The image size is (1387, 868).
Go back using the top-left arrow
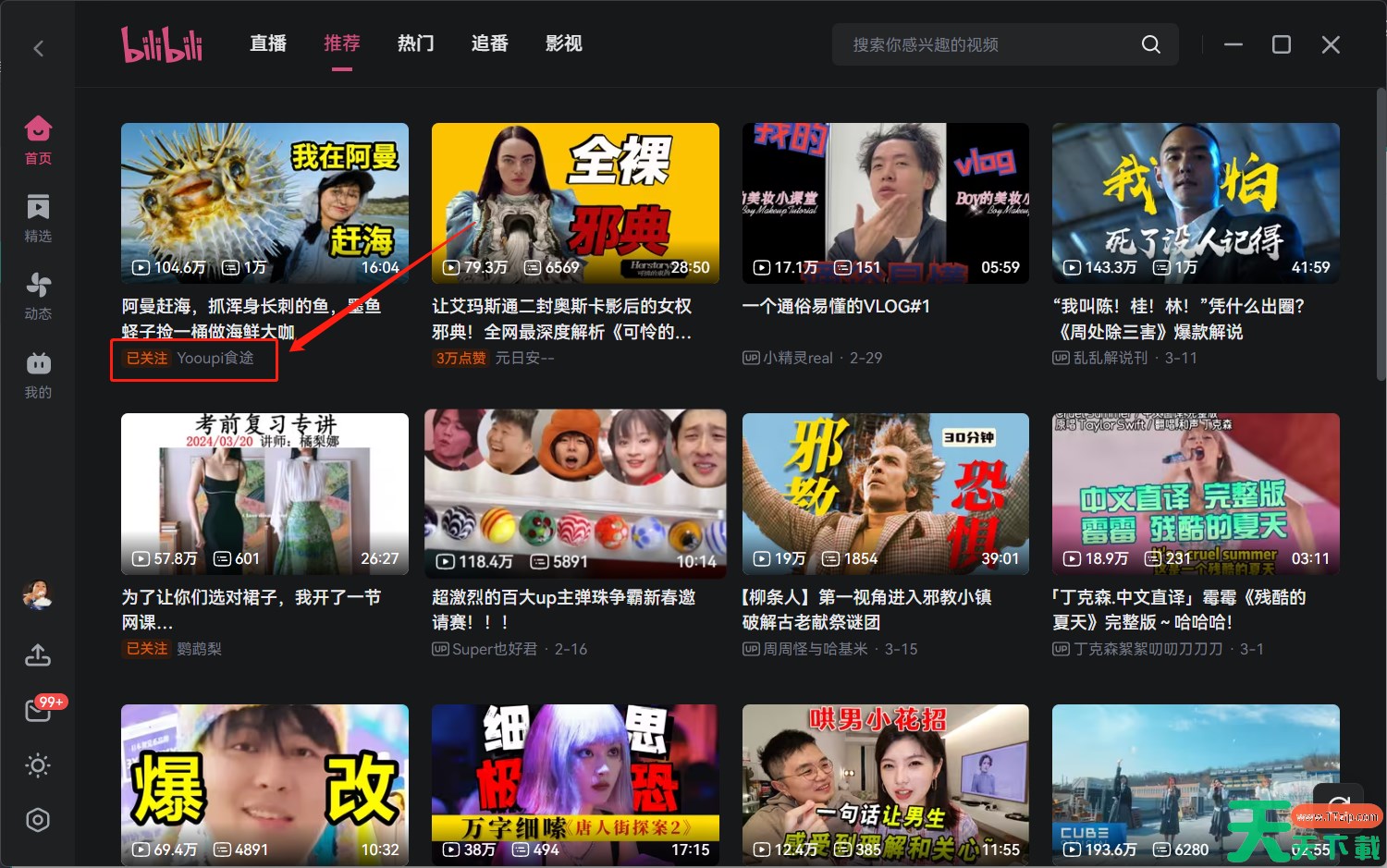coord(38,48)
